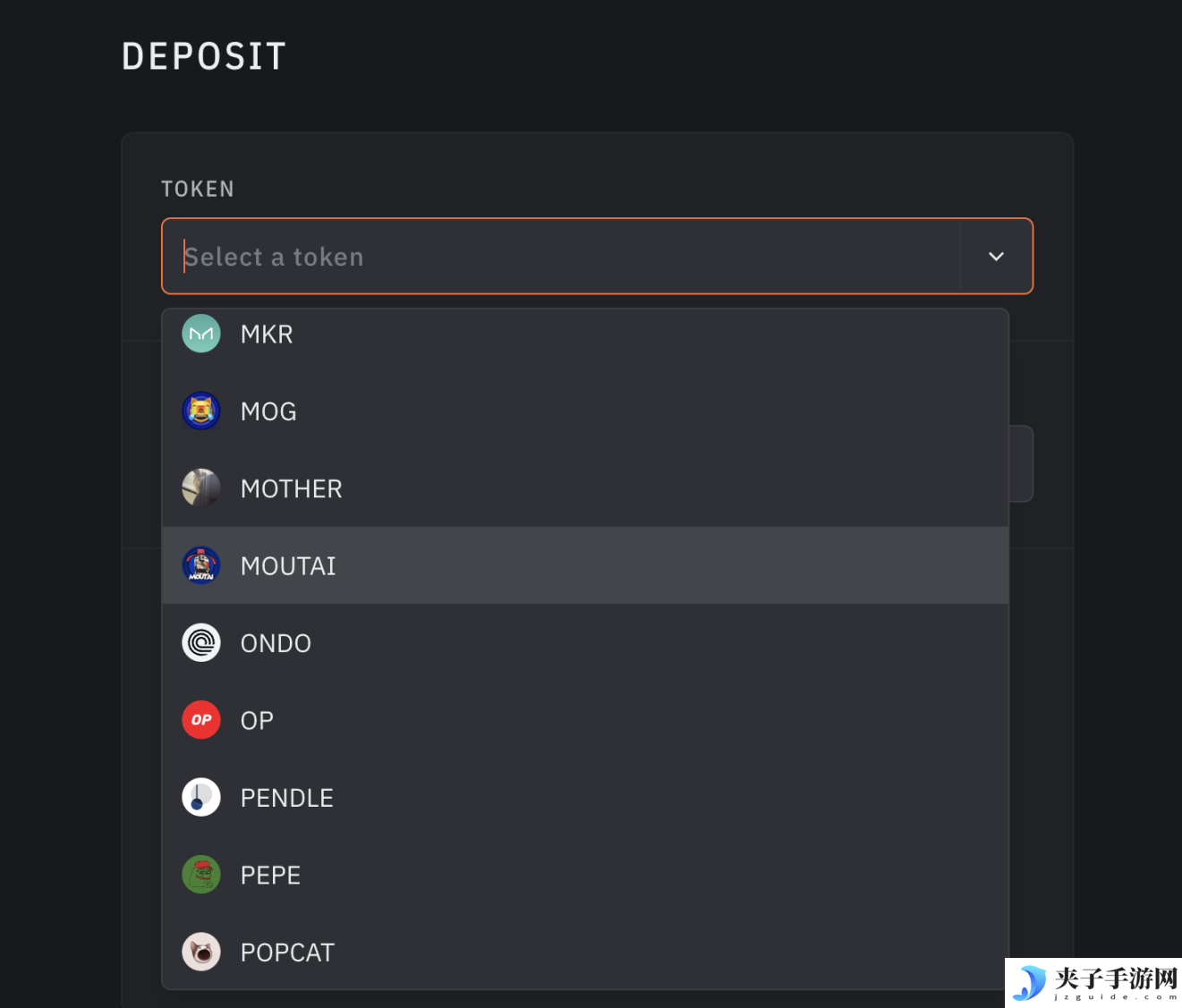Click the MOG cat icon
The image size is (1182, 1008).
pos(201,411)
